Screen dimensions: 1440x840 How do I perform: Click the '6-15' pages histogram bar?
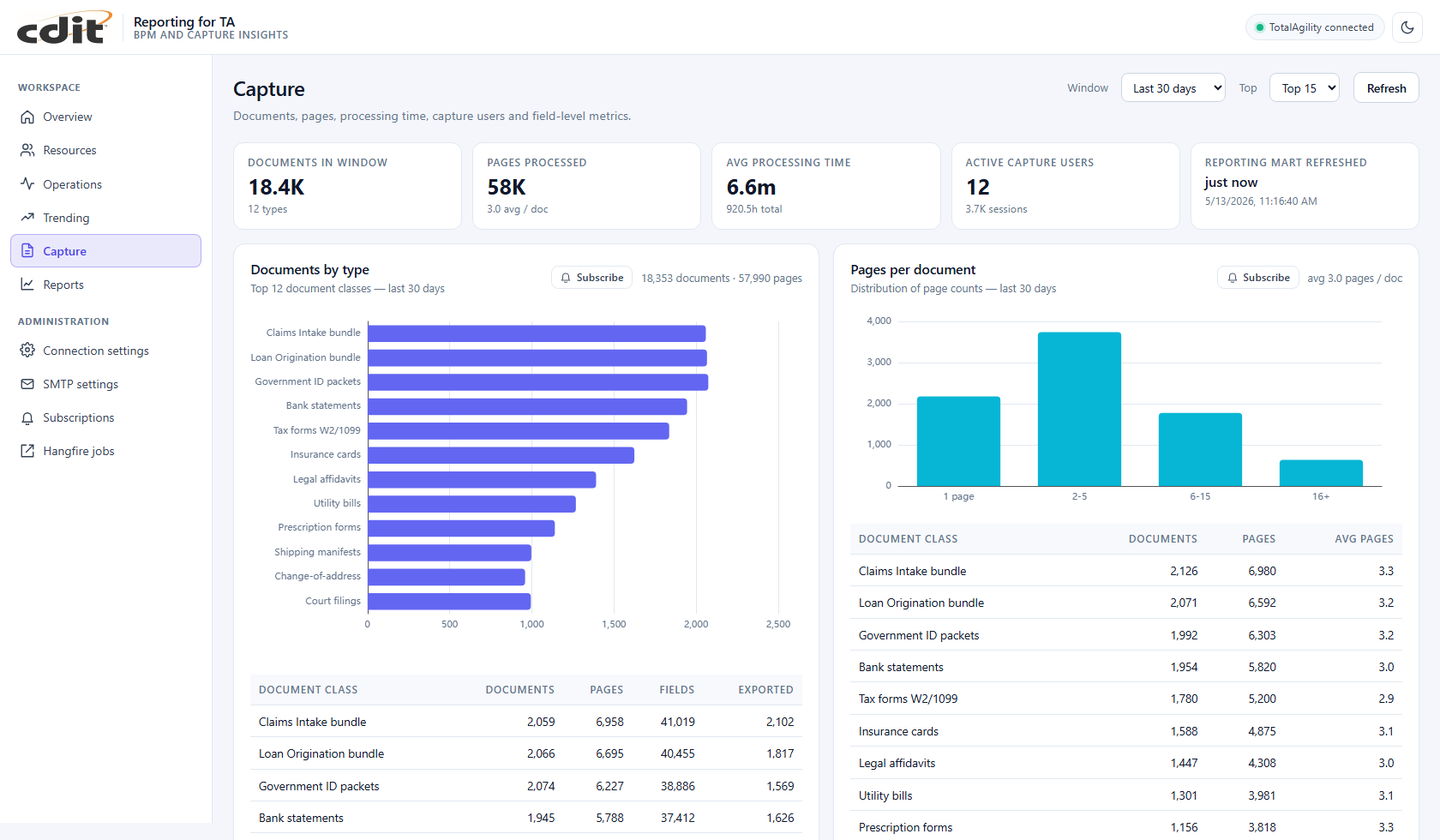coord(1200,450)
